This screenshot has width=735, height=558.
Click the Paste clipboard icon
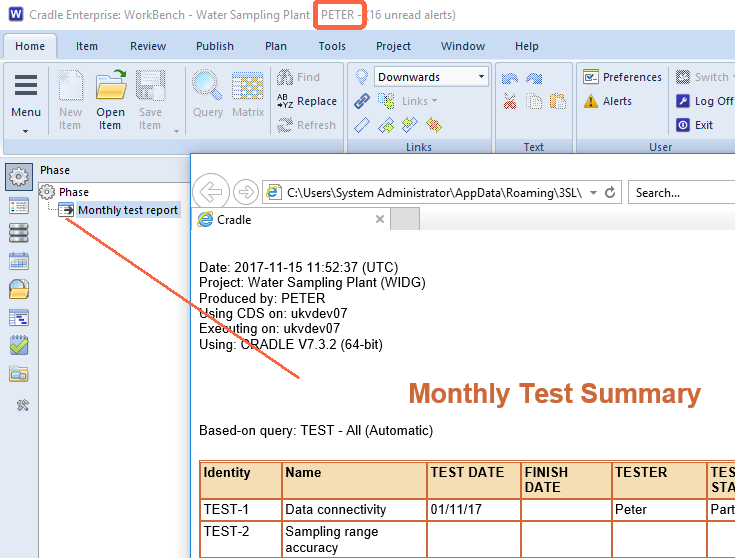[558, 101]
